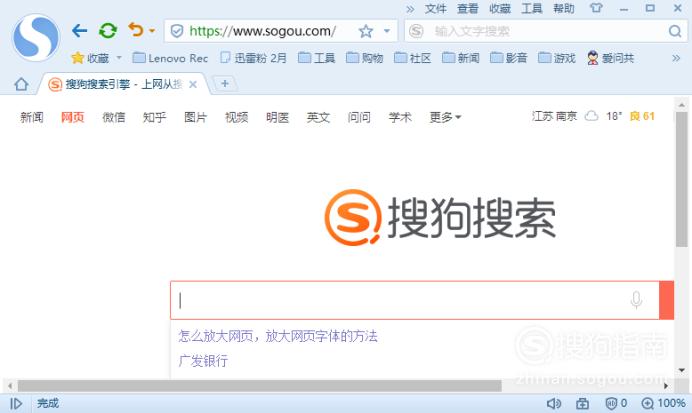Open the 问问 search category
Screen dimensions: 692x413
359,117
